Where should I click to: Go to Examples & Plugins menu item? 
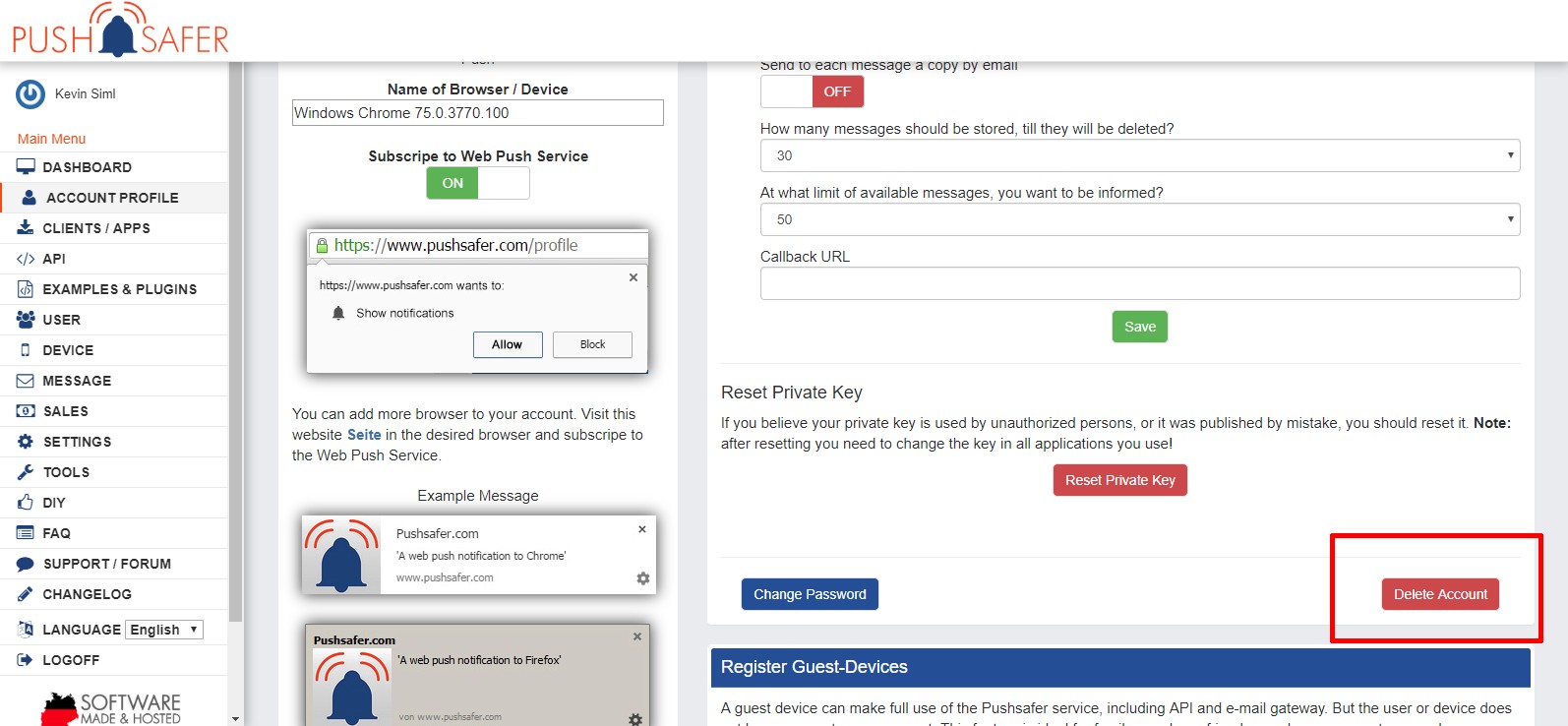pyautogui.click(x=114, y=289)
